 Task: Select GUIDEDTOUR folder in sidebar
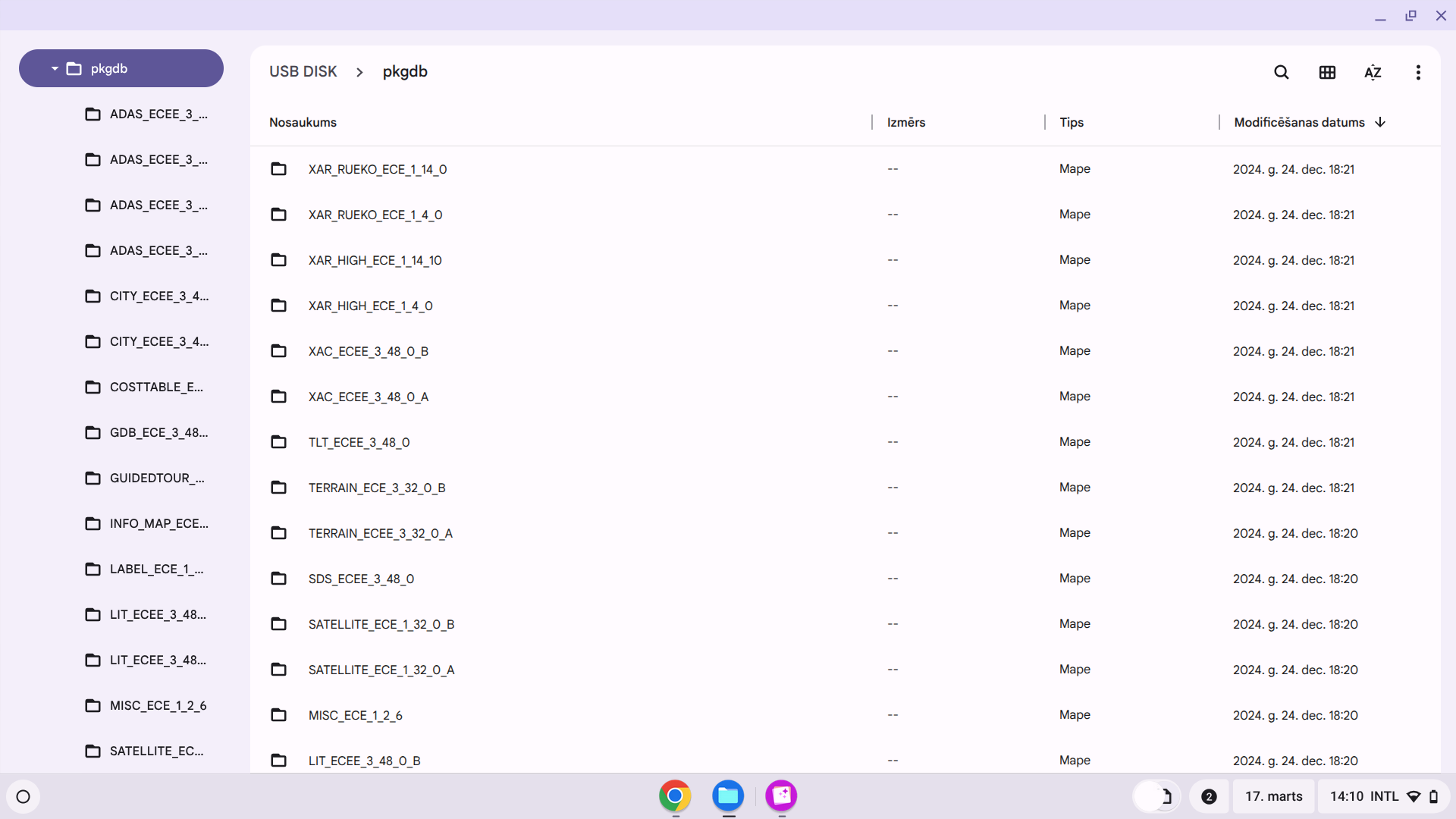[157, 478]
